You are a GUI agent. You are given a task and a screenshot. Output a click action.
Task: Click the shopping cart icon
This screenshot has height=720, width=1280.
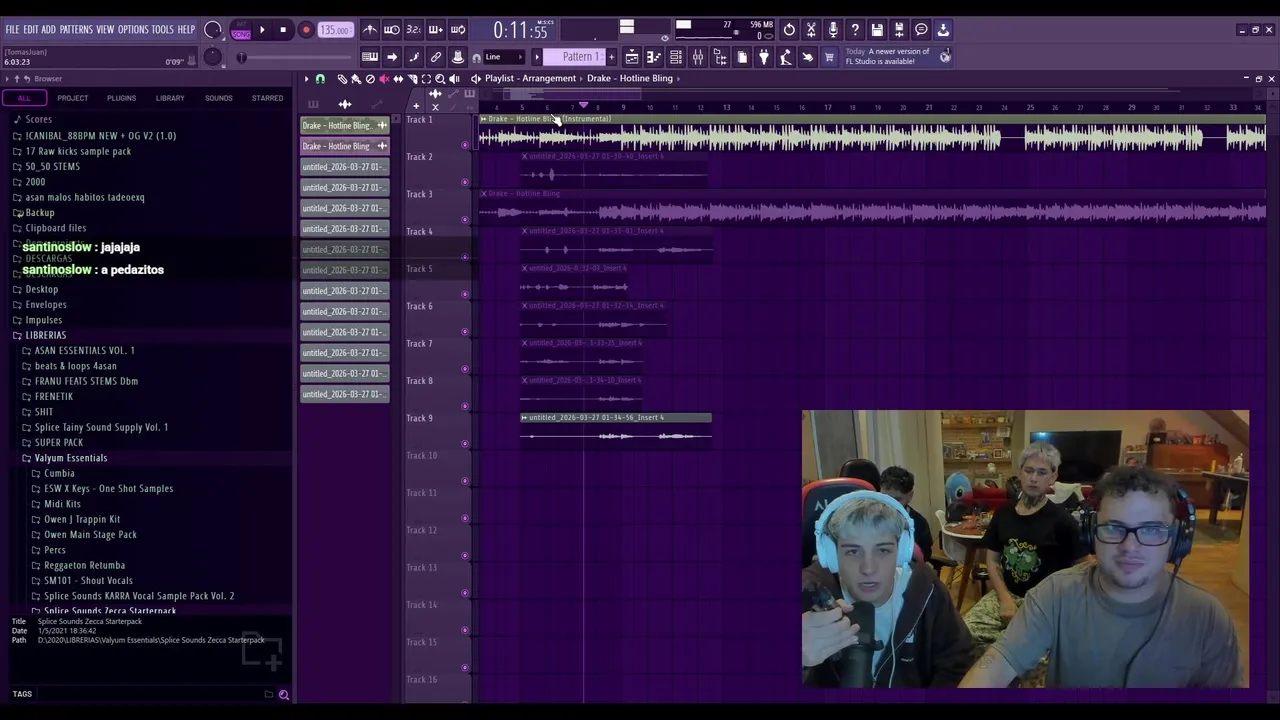[x=829, y=57]
